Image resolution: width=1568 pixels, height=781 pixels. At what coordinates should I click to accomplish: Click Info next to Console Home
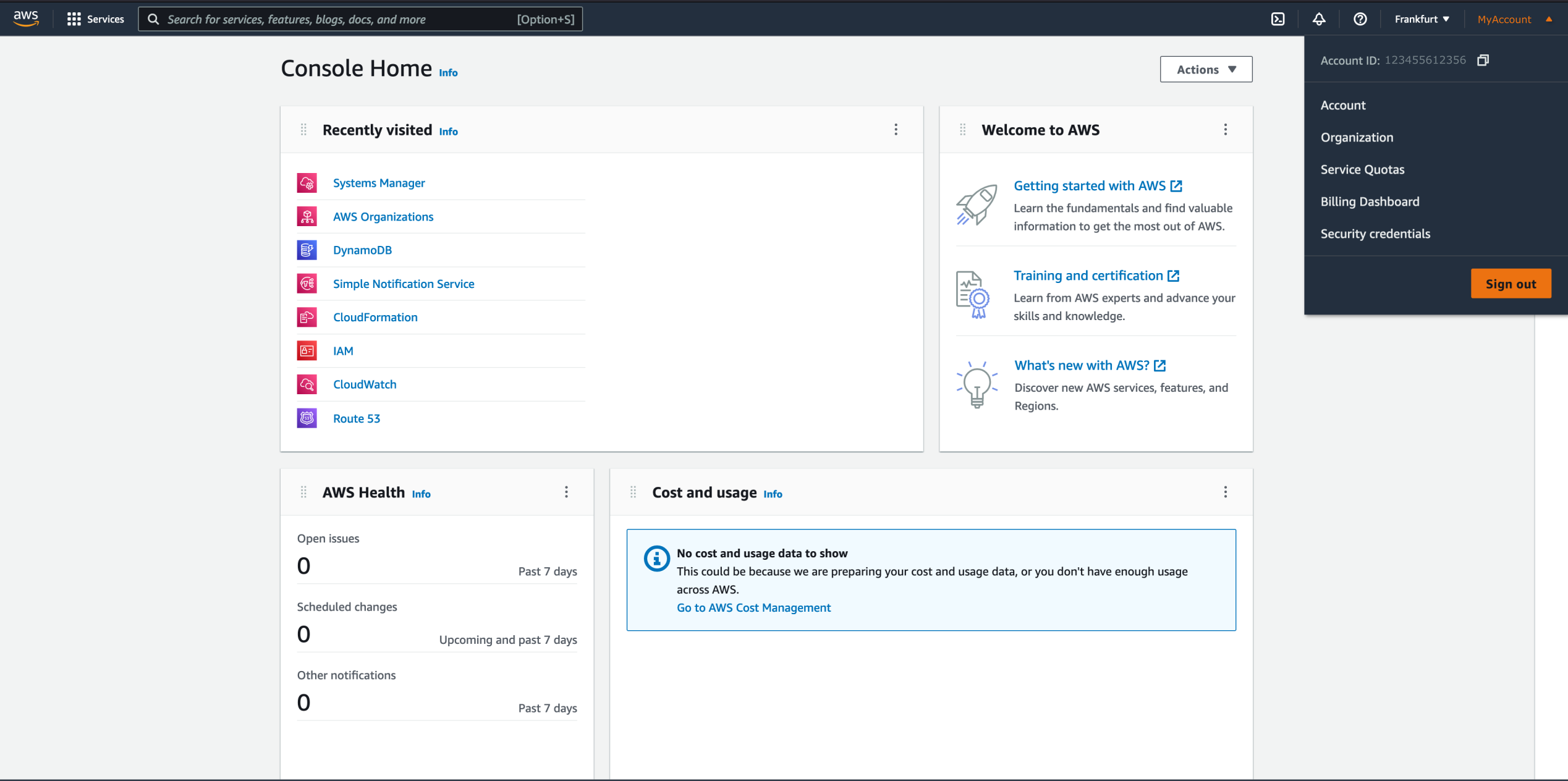[448, 72]
